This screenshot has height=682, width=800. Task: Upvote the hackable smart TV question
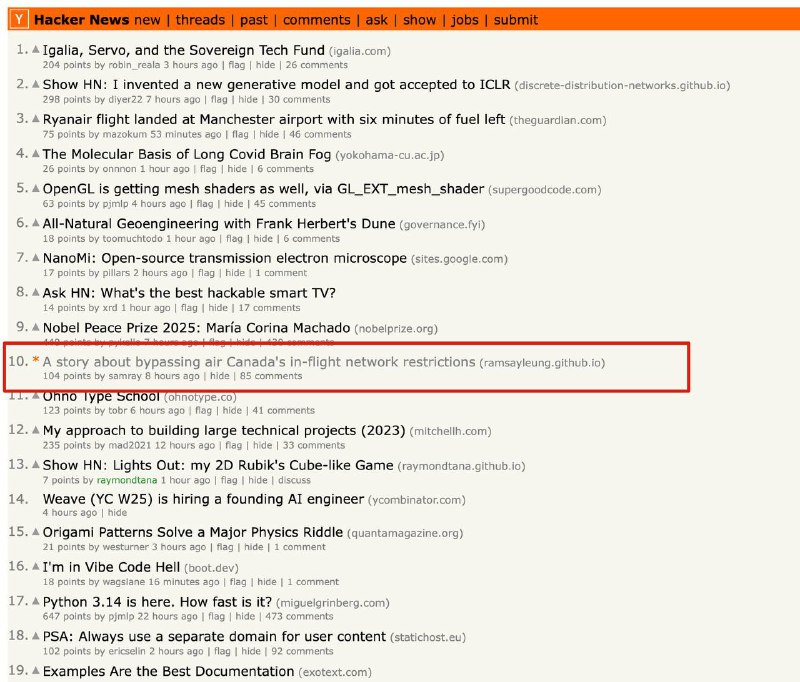36,292
